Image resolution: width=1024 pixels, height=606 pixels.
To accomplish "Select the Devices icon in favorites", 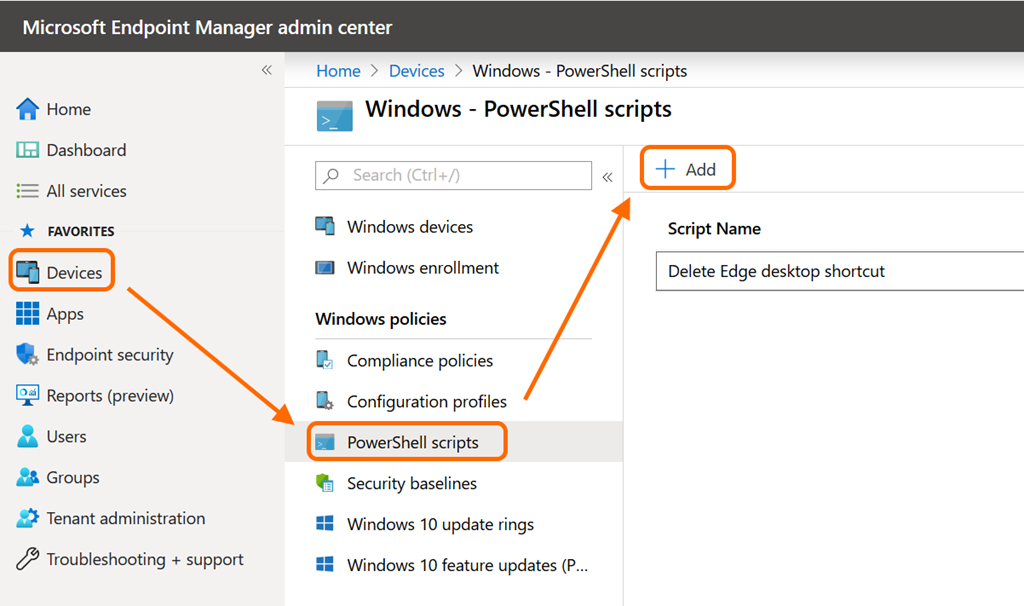I will click(x=28, y=273).
